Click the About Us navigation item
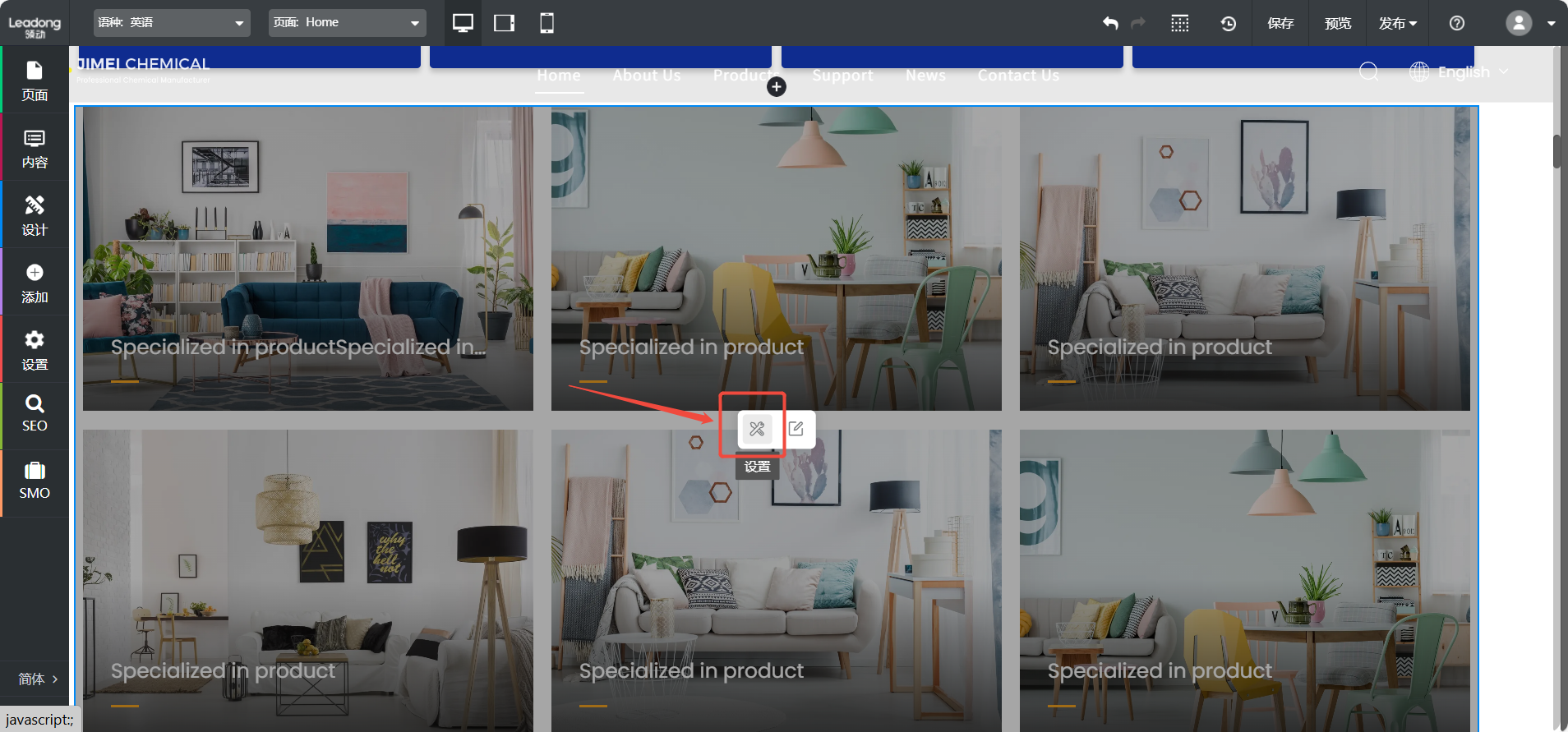 (646, 76)
